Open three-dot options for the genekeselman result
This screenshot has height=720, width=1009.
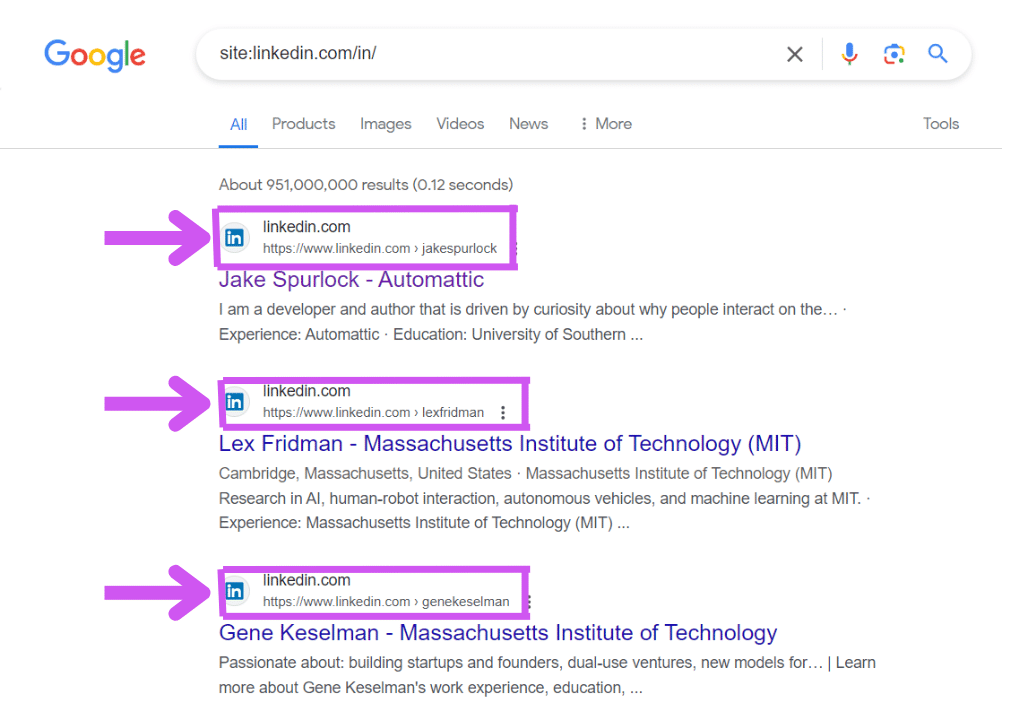pos(528,602)
